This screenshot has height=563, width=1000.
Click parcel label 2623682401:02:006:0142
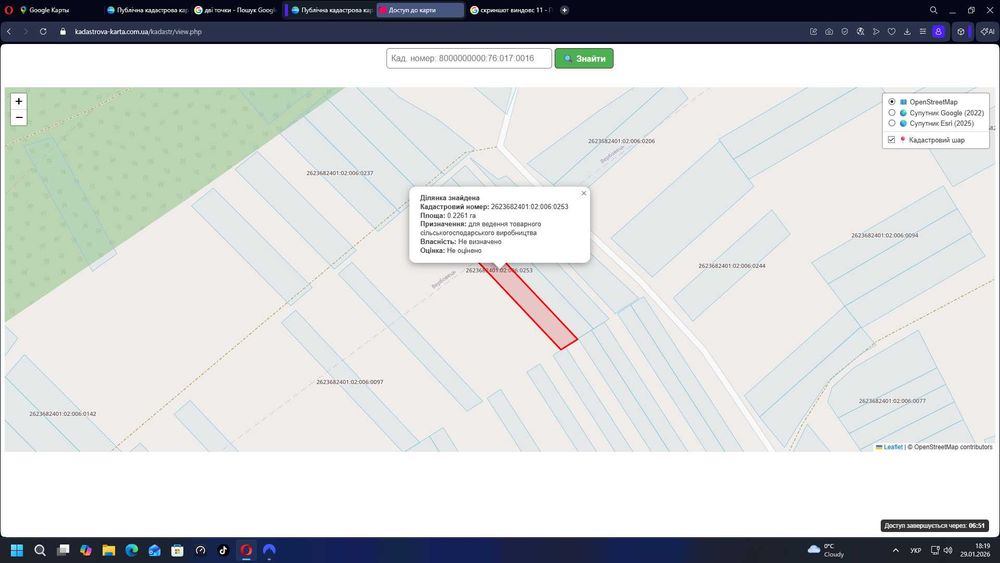[x=62, y=414]
